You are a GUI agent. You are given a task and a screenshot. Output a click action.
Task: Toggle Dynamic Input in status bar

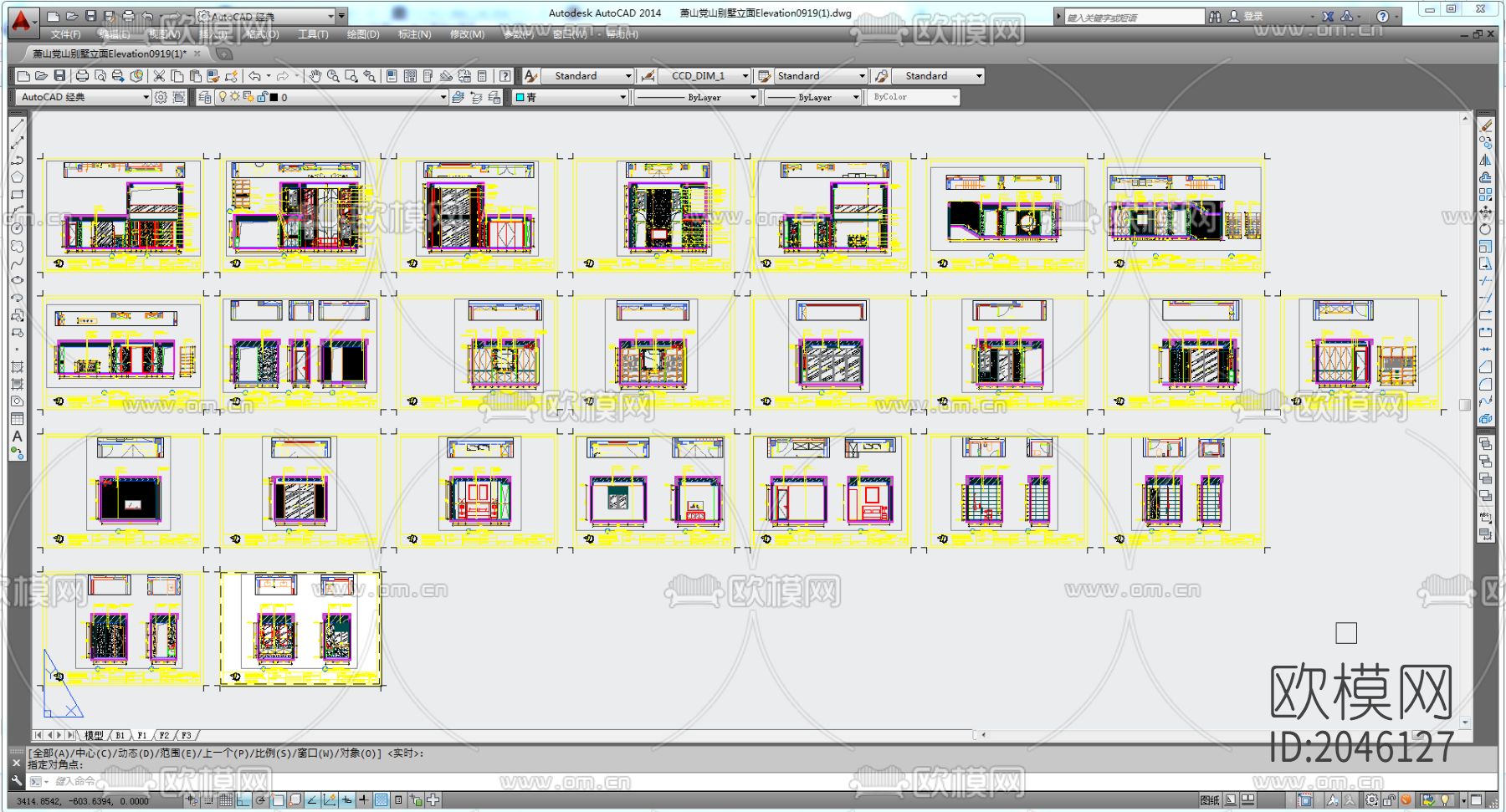tap(346, 800)
